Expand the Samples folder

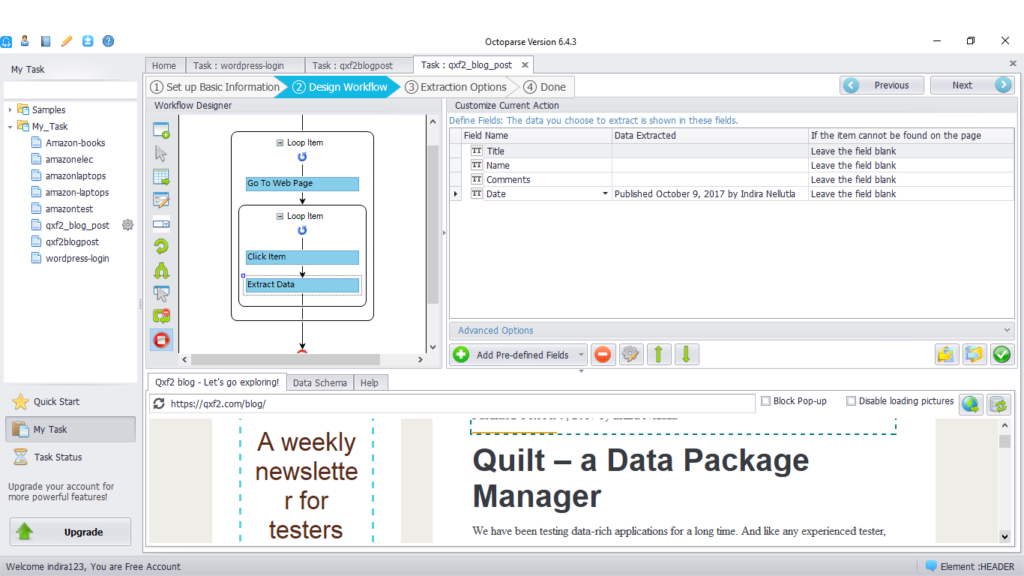(x=11, y=110)
